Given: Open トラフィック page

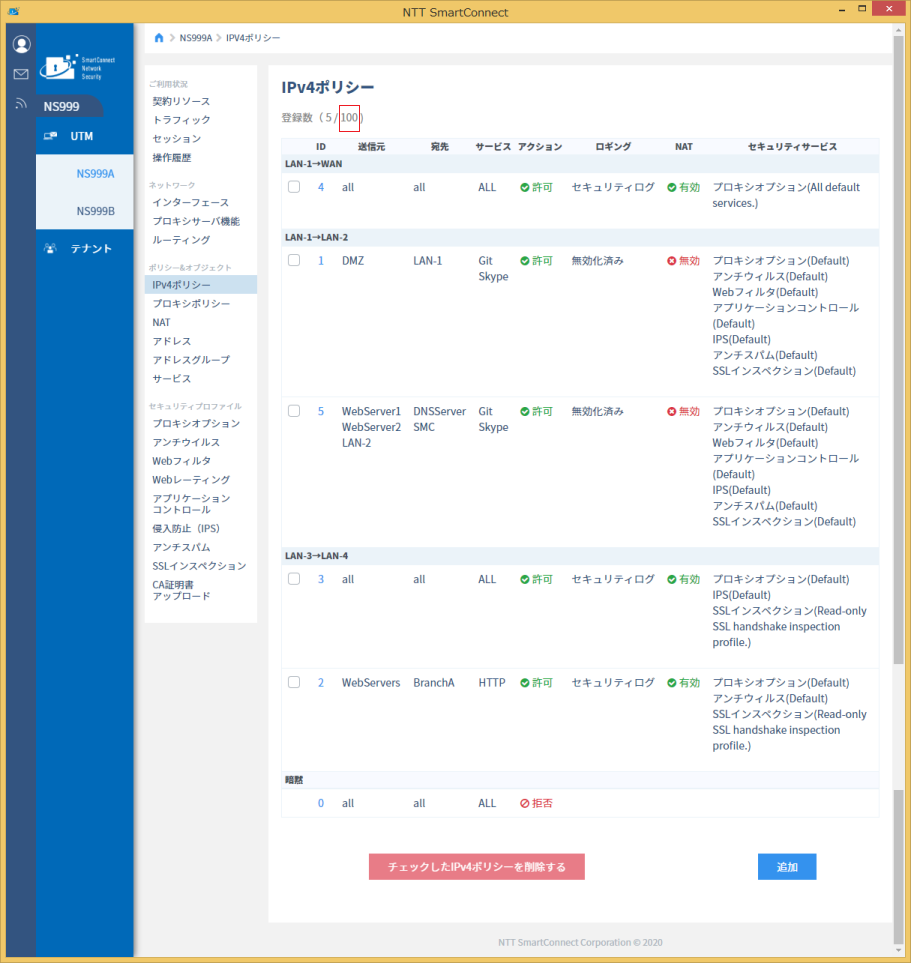Looking at the screenshot, I should 181,120.
